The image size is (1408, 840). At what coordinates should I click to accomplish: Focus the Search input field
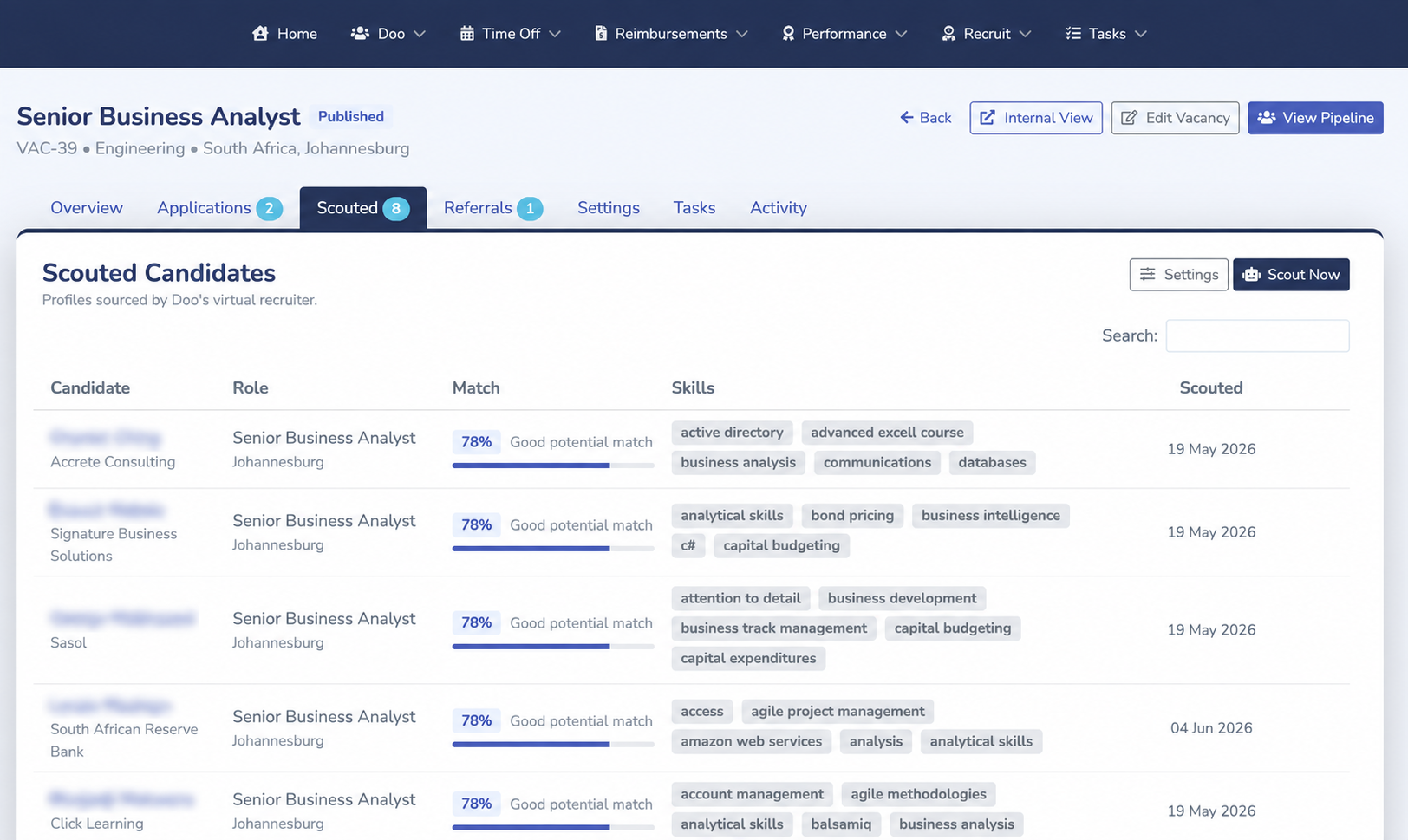(1257, 336)
